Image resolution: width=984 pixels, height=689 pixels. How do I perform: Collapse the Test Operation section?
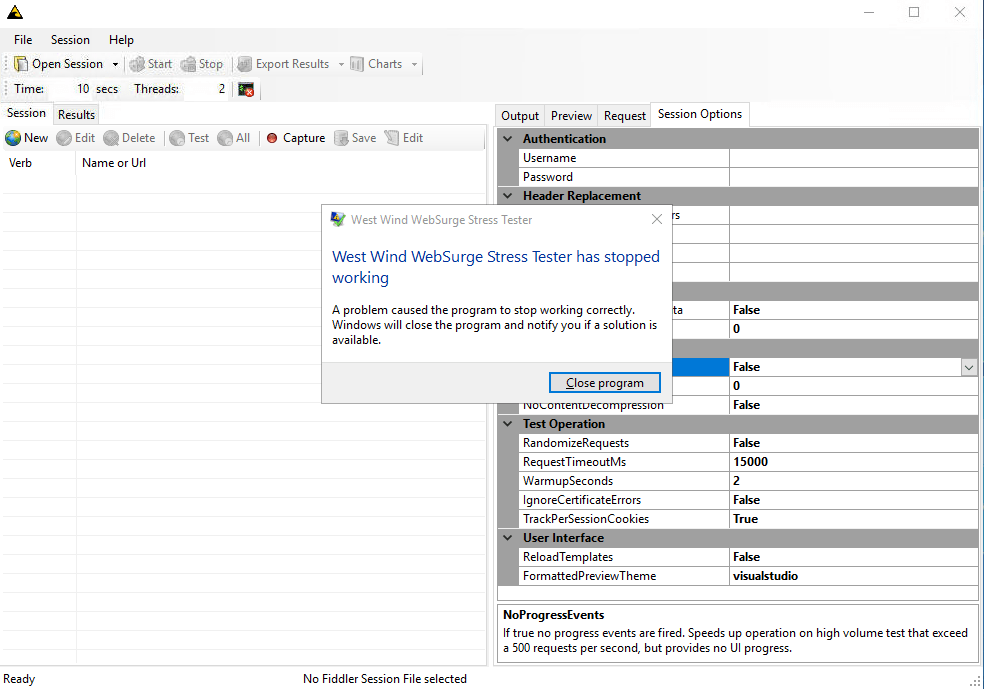point(508,424)
